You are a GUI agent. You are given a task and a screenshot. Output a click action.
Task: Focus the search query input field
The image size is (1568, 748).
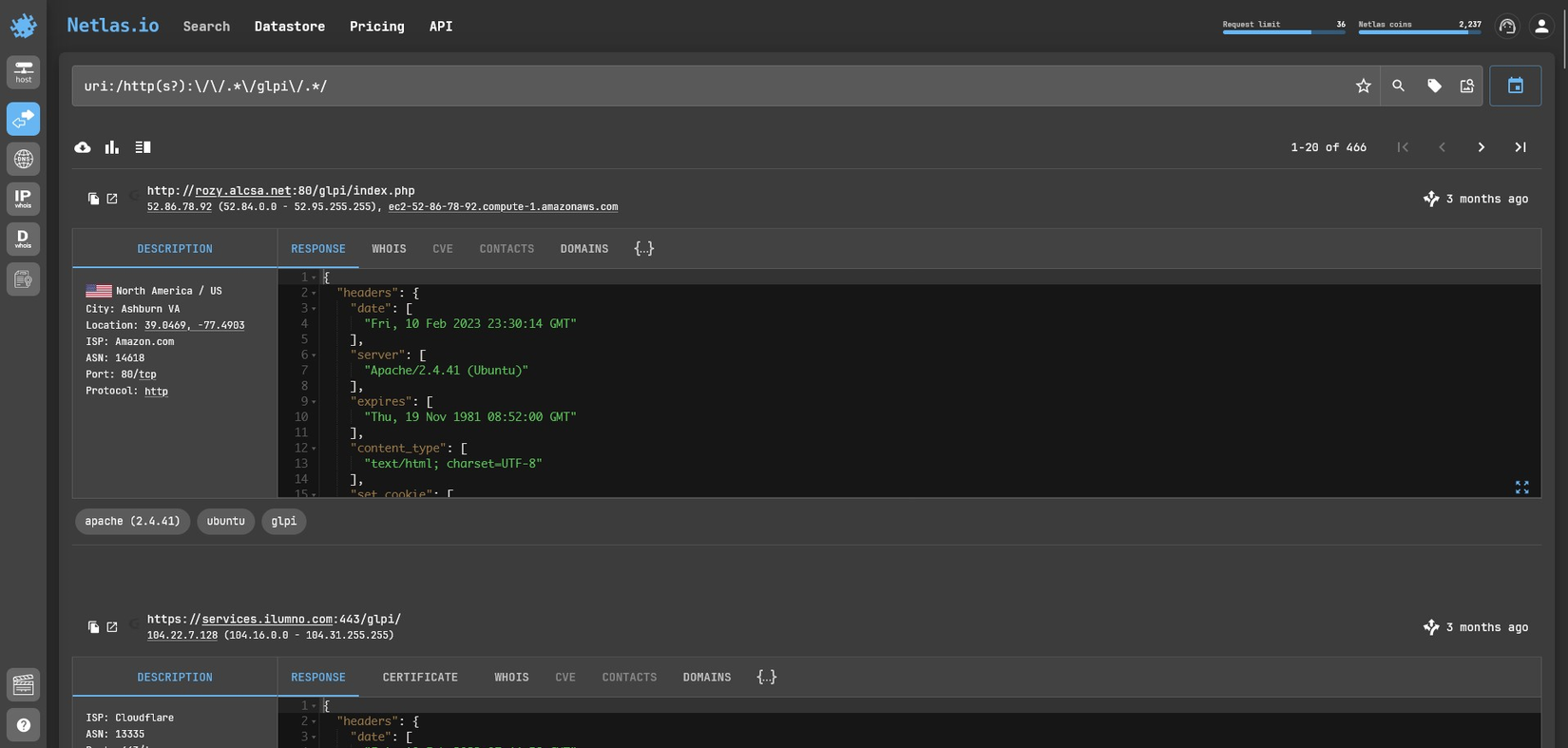coord(713,86)
